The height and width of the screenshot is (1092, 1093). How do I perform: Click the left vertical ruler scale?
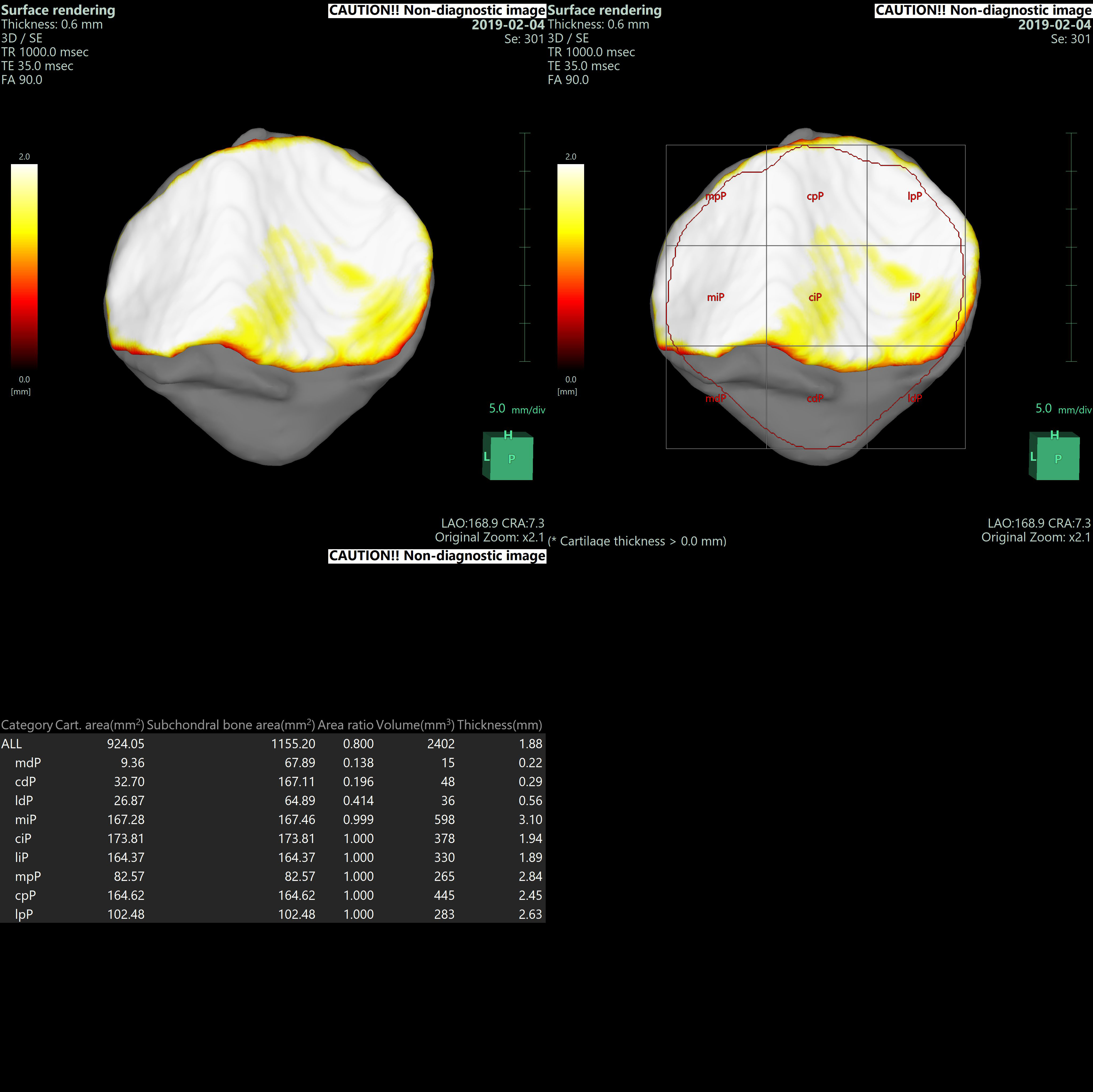525,247
